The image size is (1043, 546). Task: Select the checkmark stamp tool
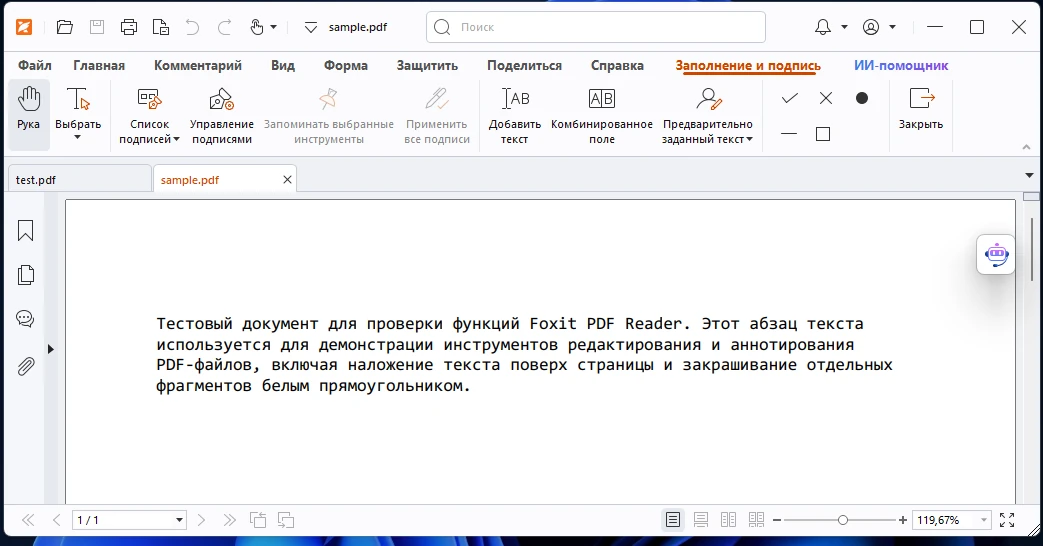(790, 98)
